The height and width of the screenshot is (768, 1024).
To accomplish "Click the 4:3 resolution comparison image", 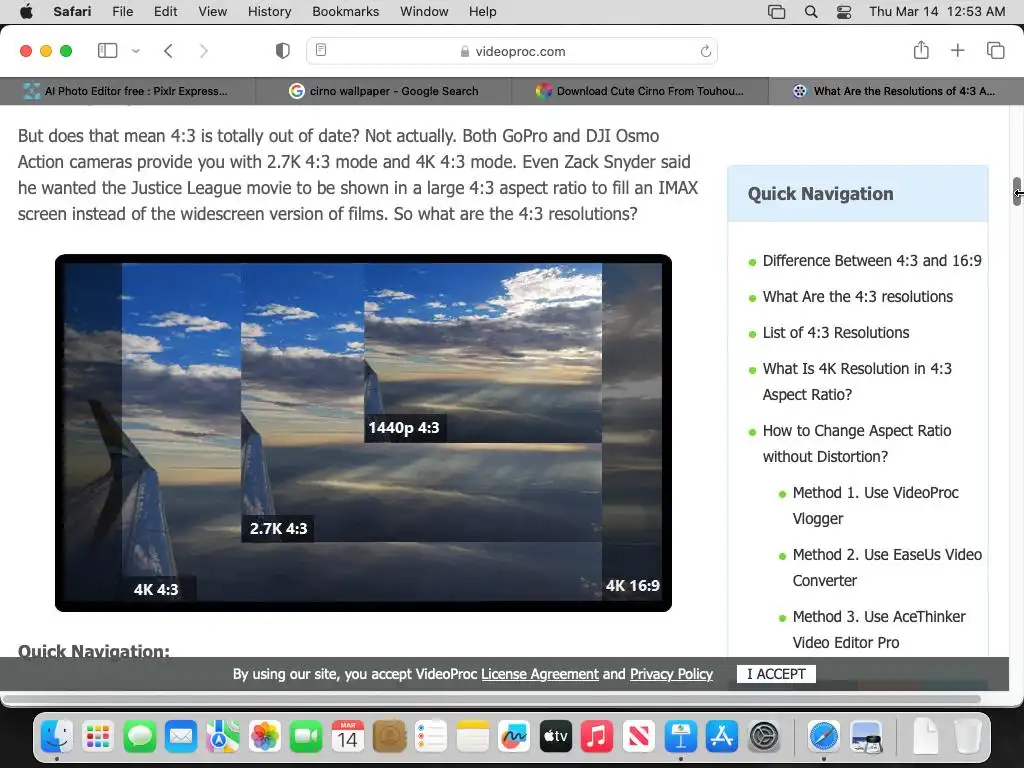I will pyautogui.click(x=363, y=433).
